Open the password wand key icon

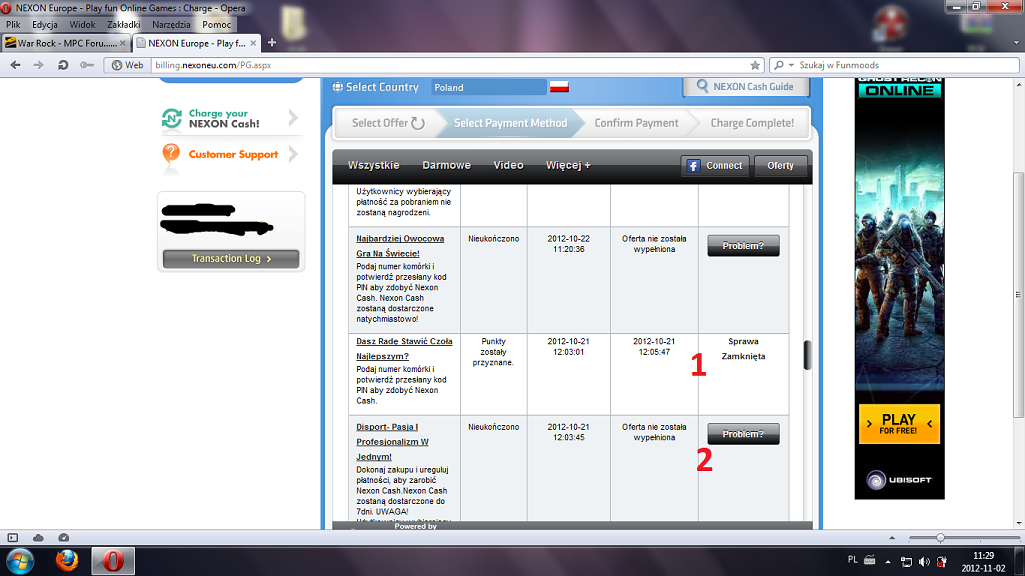click(x=87, y=65)
